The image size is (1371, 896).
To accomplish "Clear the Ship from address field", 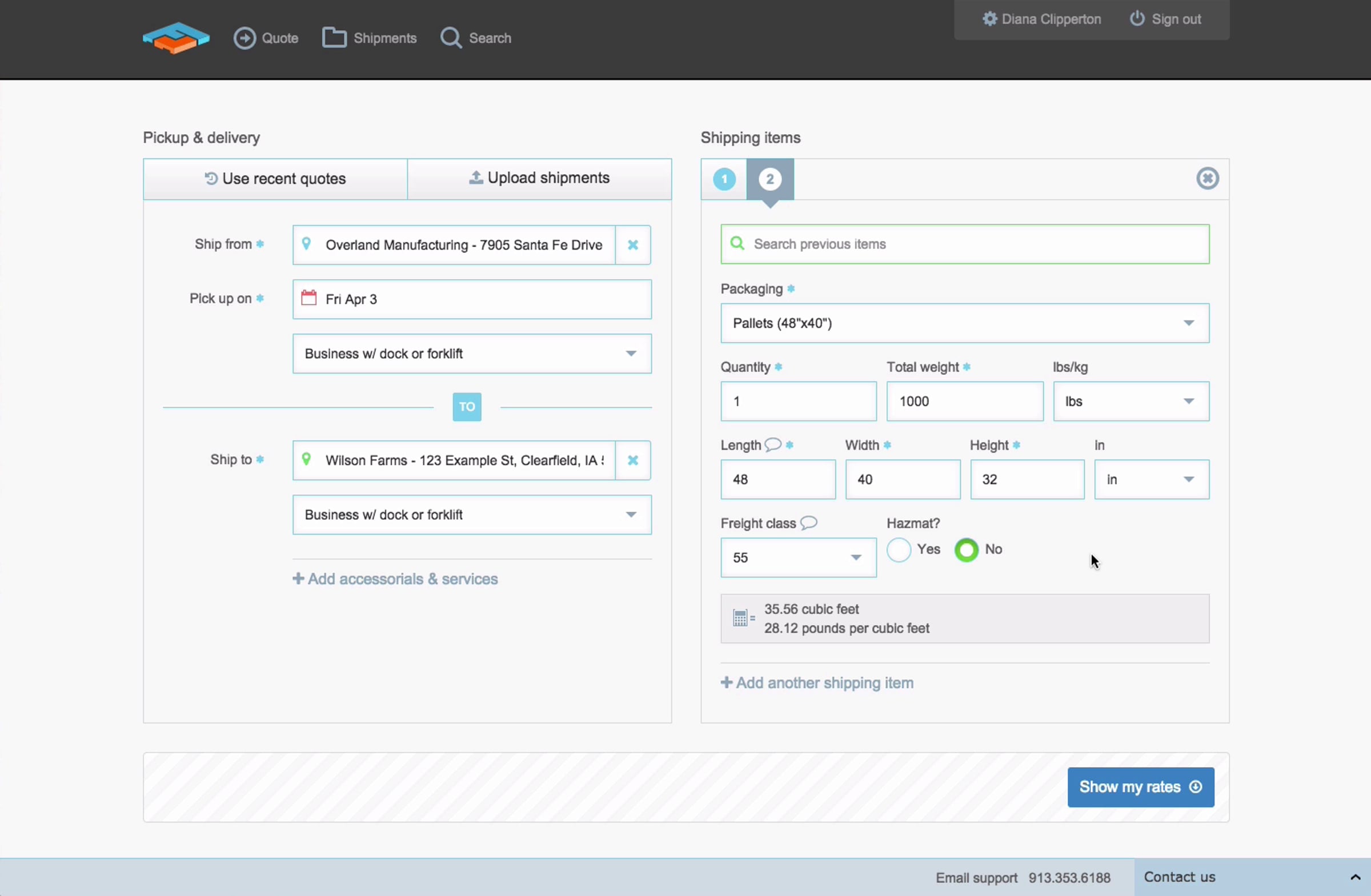I will coord(632,245).
